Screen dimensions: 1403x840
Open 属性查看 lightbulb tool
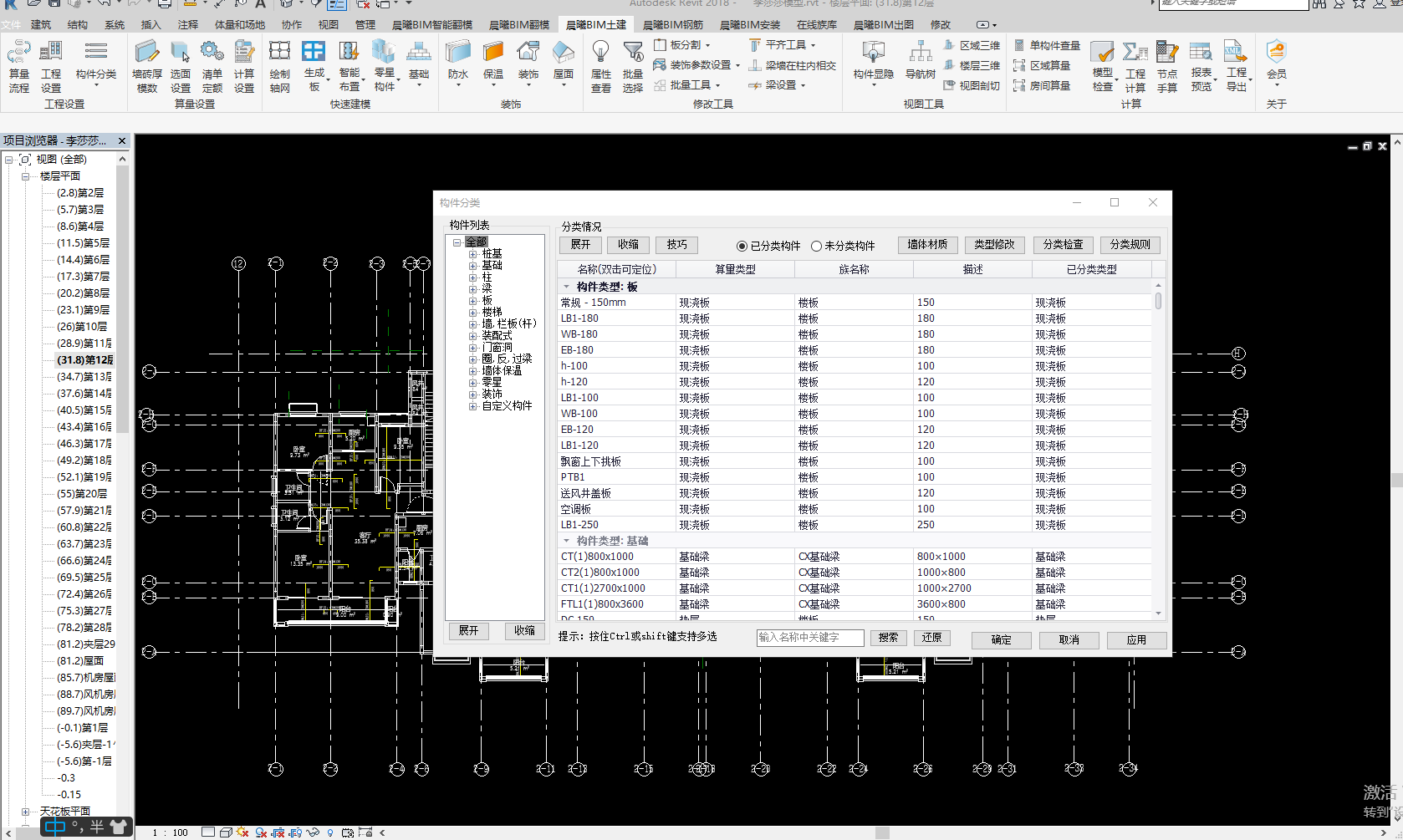601,66
